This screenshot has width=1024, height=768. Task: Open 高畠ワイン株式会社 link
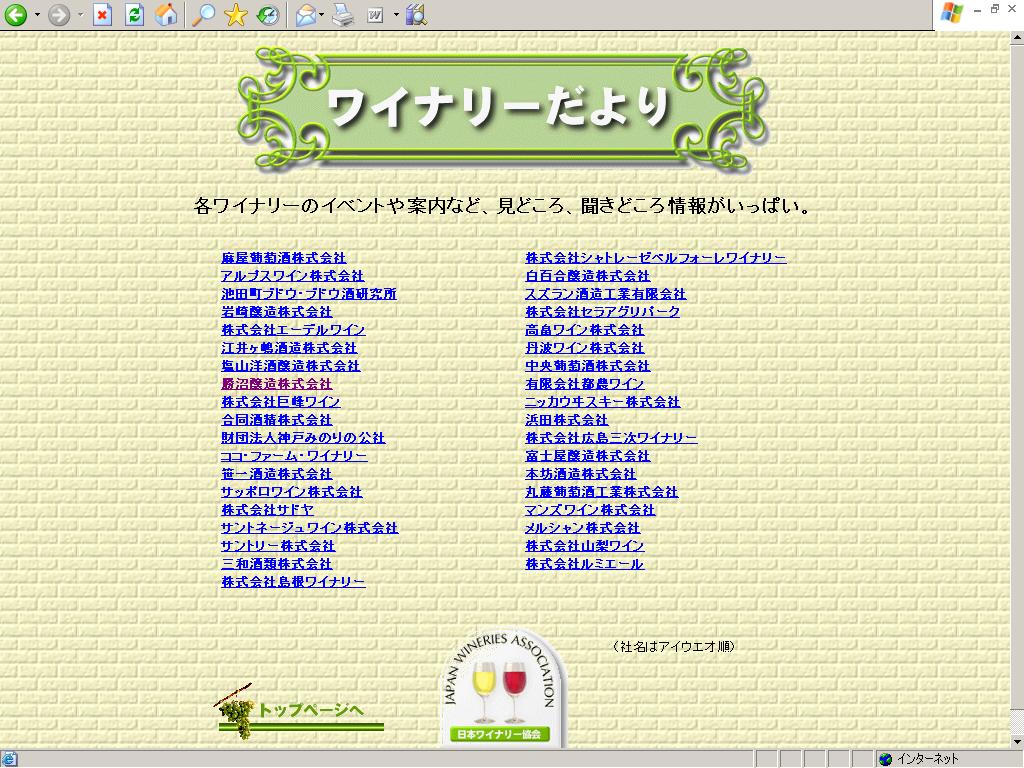pyautogui.click(x=584, y=330)
